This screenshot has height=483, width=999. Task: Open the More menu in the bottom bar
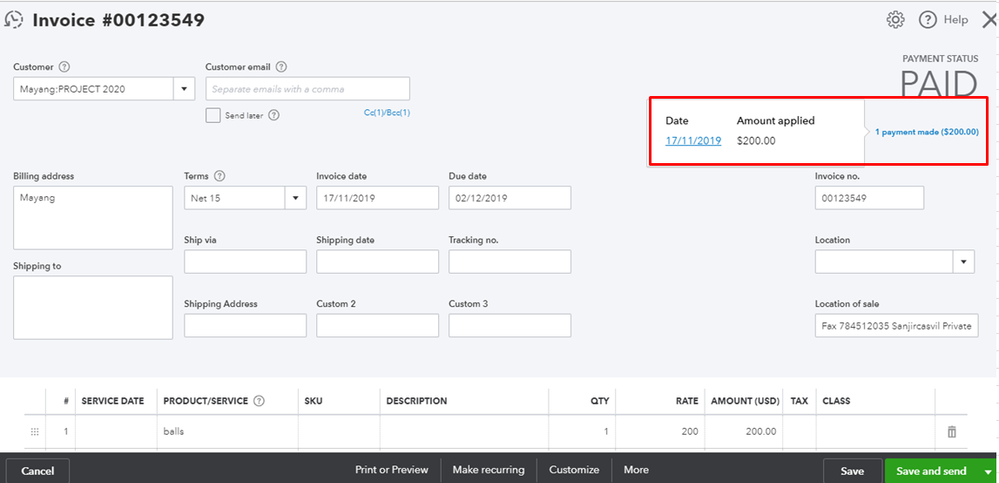636,470
